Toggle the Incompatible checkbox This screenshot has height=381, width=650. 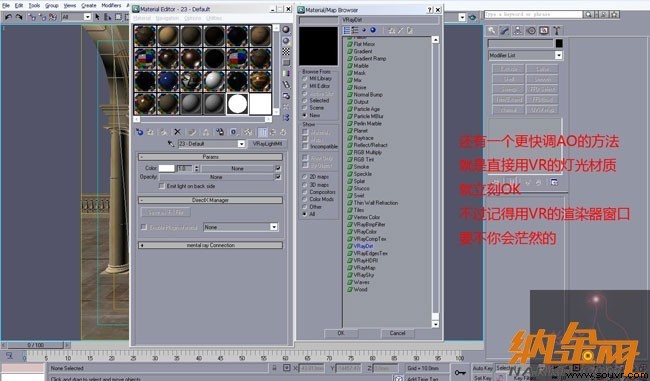pyautogui.click(x=306, y=146)
